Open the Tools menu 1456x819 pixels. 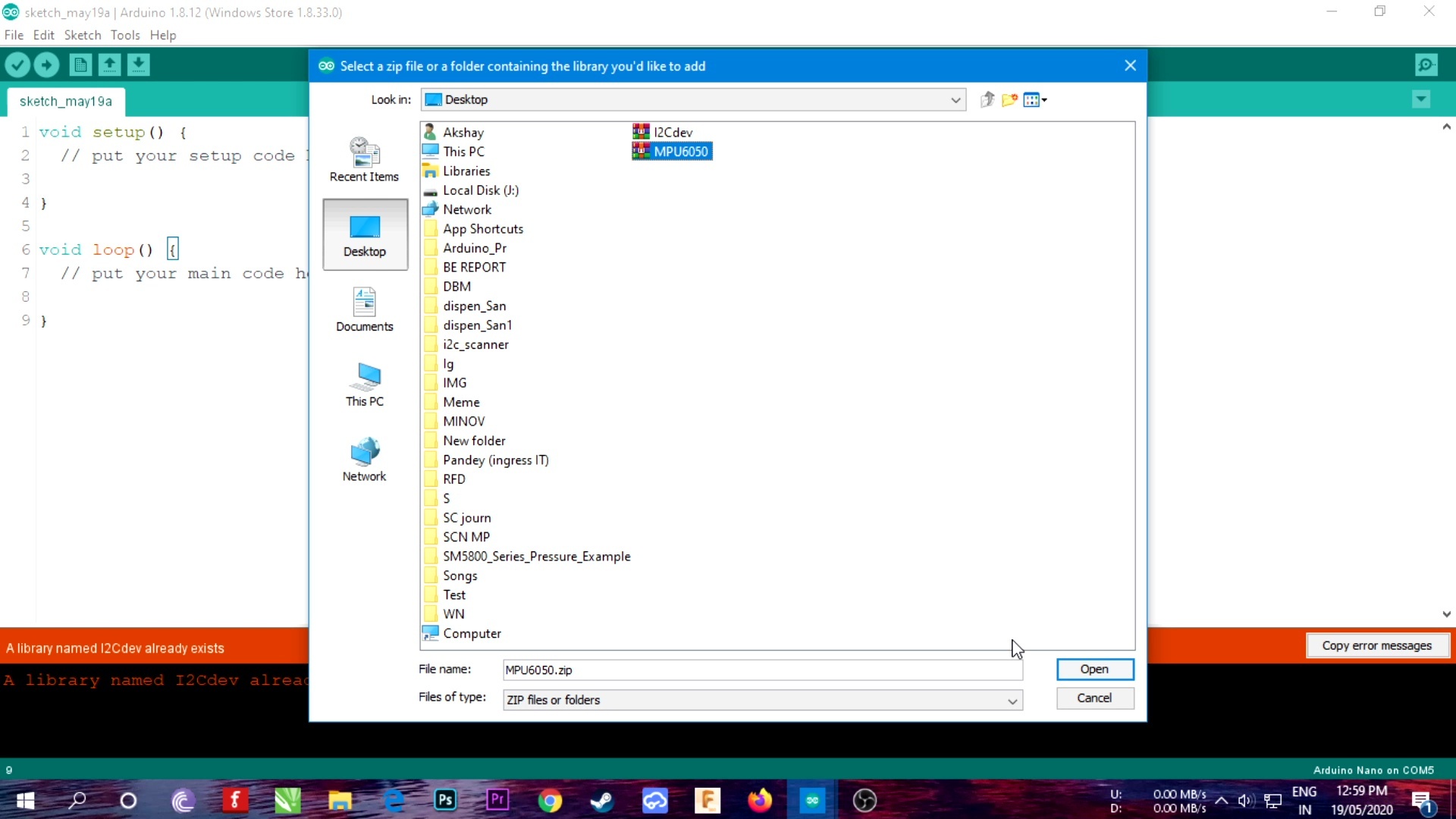click(124, 35)
